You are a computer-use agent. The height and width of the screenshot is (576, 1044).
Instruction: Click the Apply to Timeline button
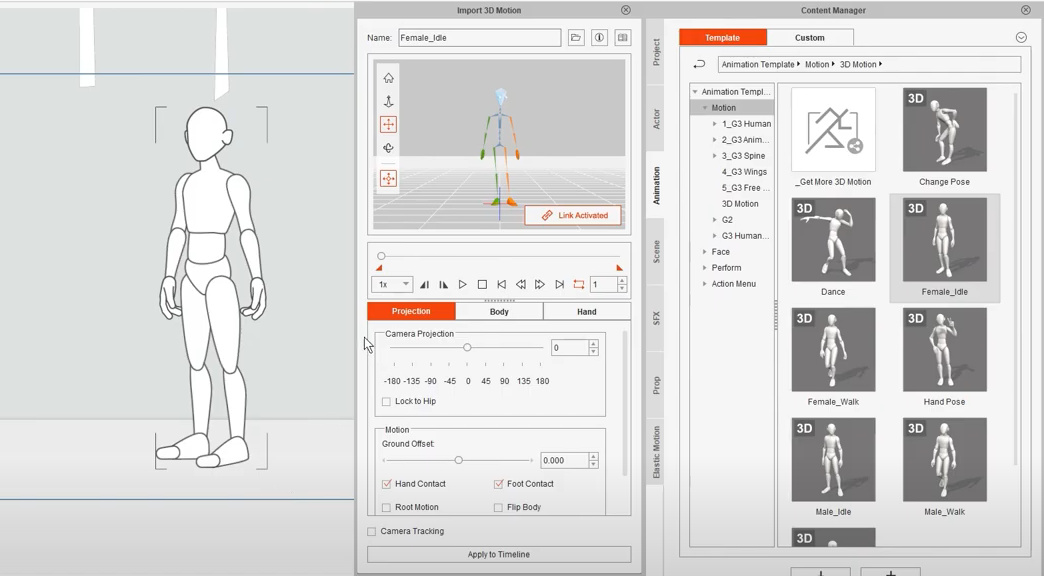coord(499,555)
